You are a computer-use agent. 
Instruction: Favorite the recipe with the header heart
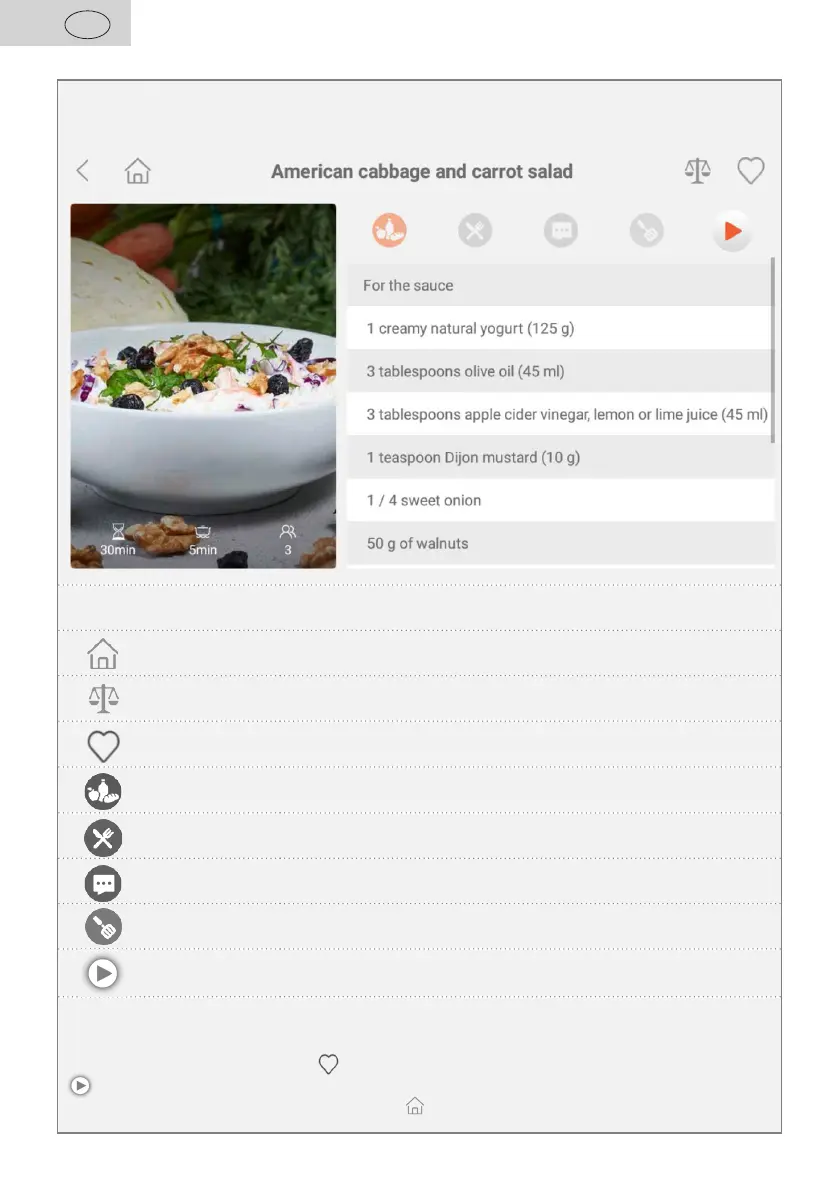(750, 171)
